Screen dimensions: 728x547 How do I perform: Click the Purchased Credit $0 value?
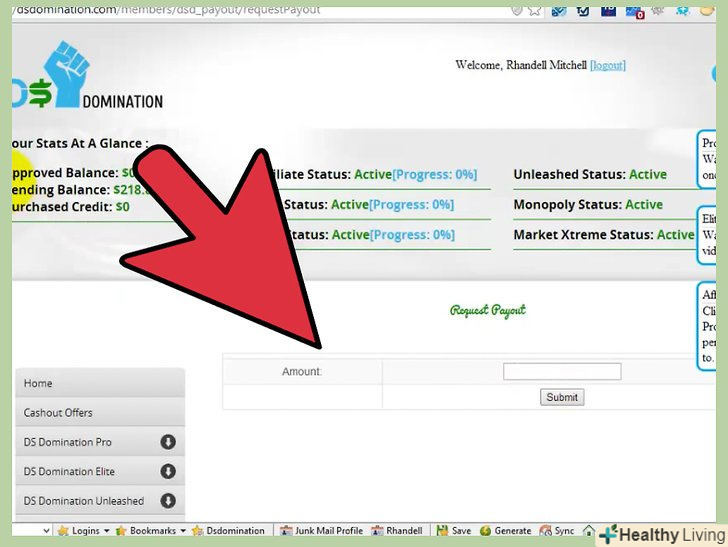click(123, 207)
